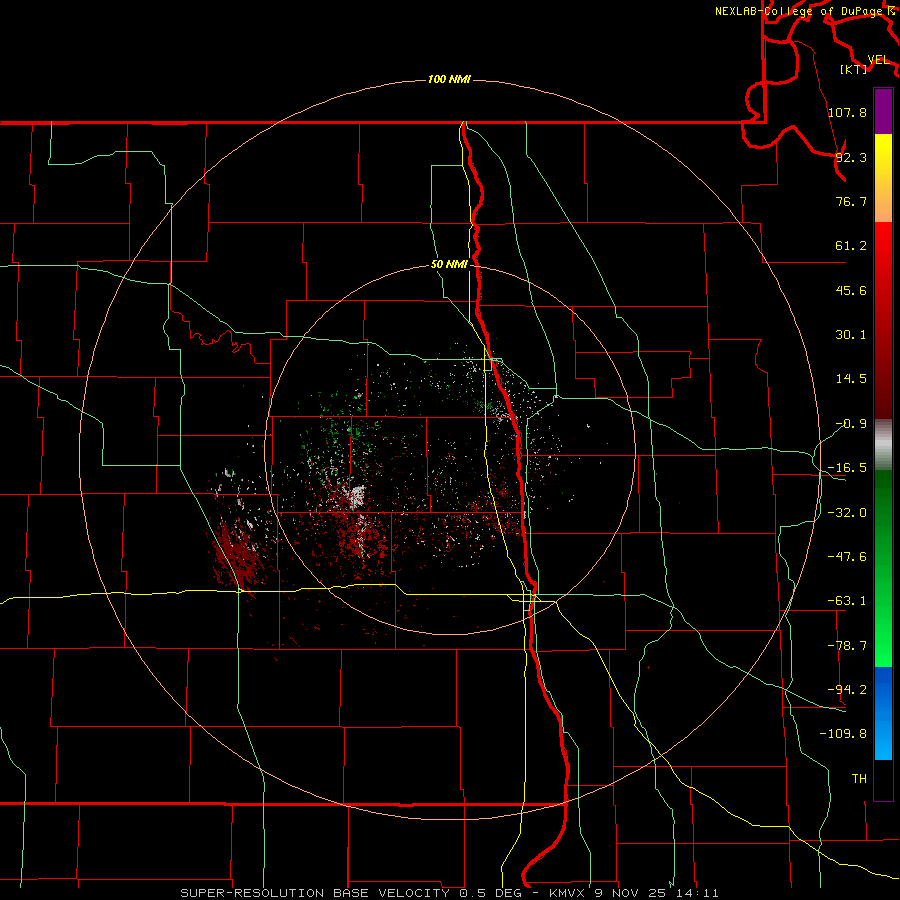The width and height of the screenshot is (900, 900).
Task: Click the VEL legend title
Action: [878, 60]
